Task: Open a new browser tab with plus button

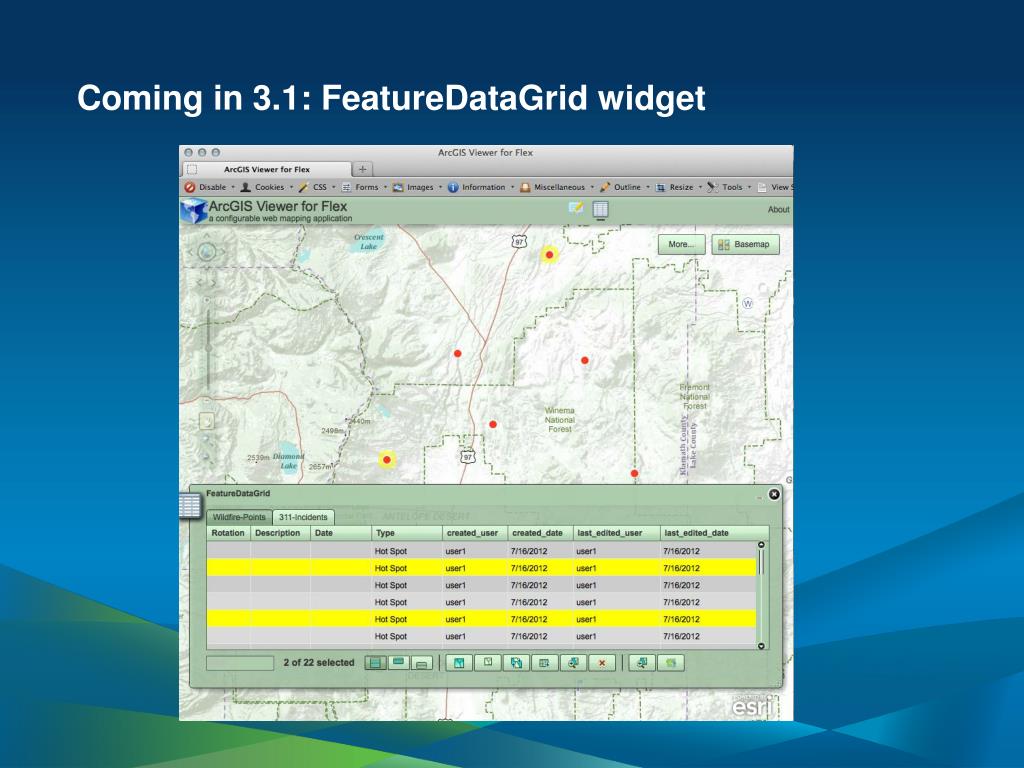Action: pos(362,169)
